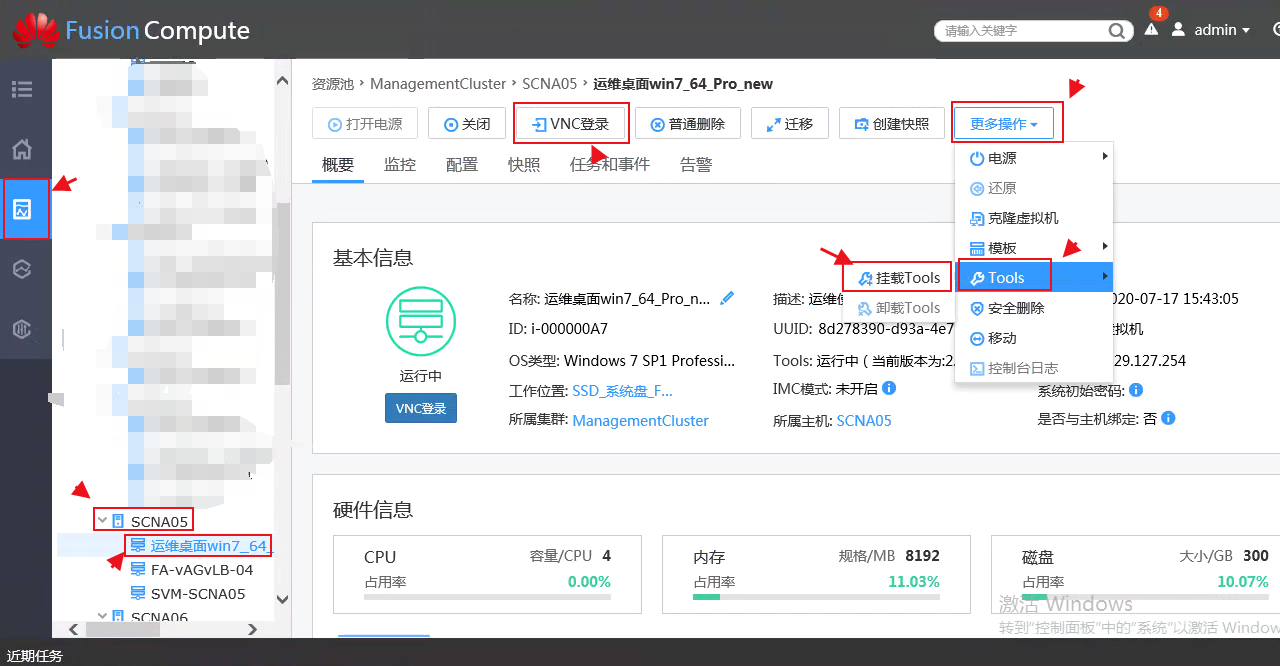The image size is (1280, 666).
Task: Open the Tools submenu entry
Action: 1034,277
